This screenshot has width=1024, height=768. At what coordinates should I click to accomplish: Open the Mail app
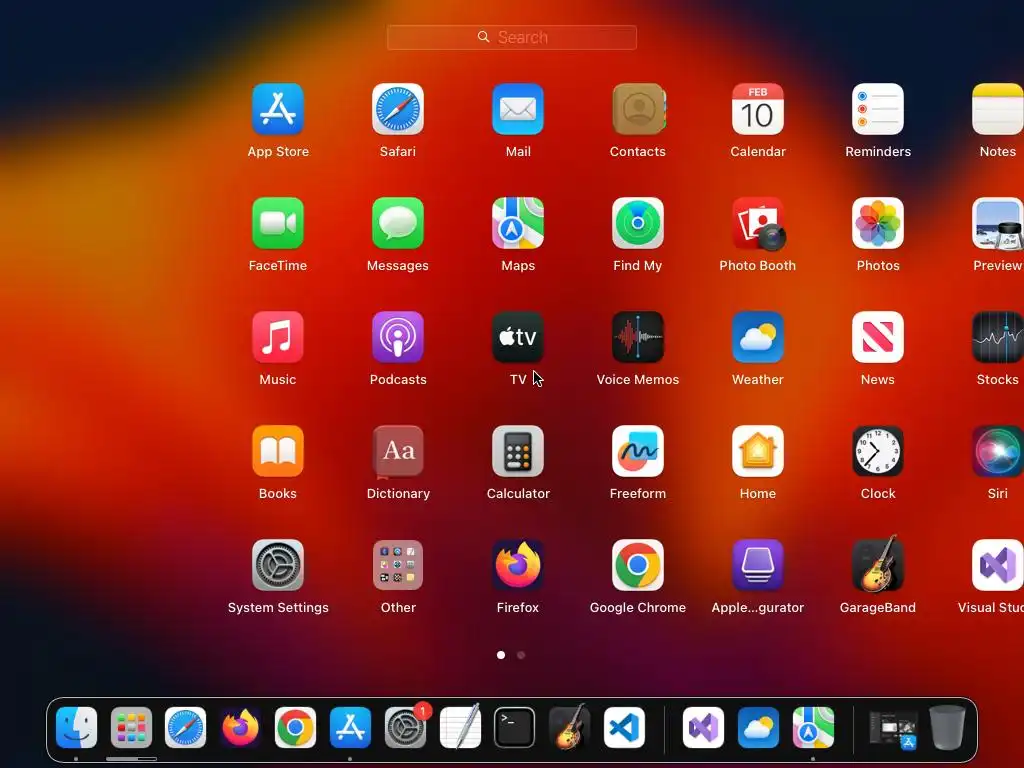pyautogui.click(x=518, y=109)
